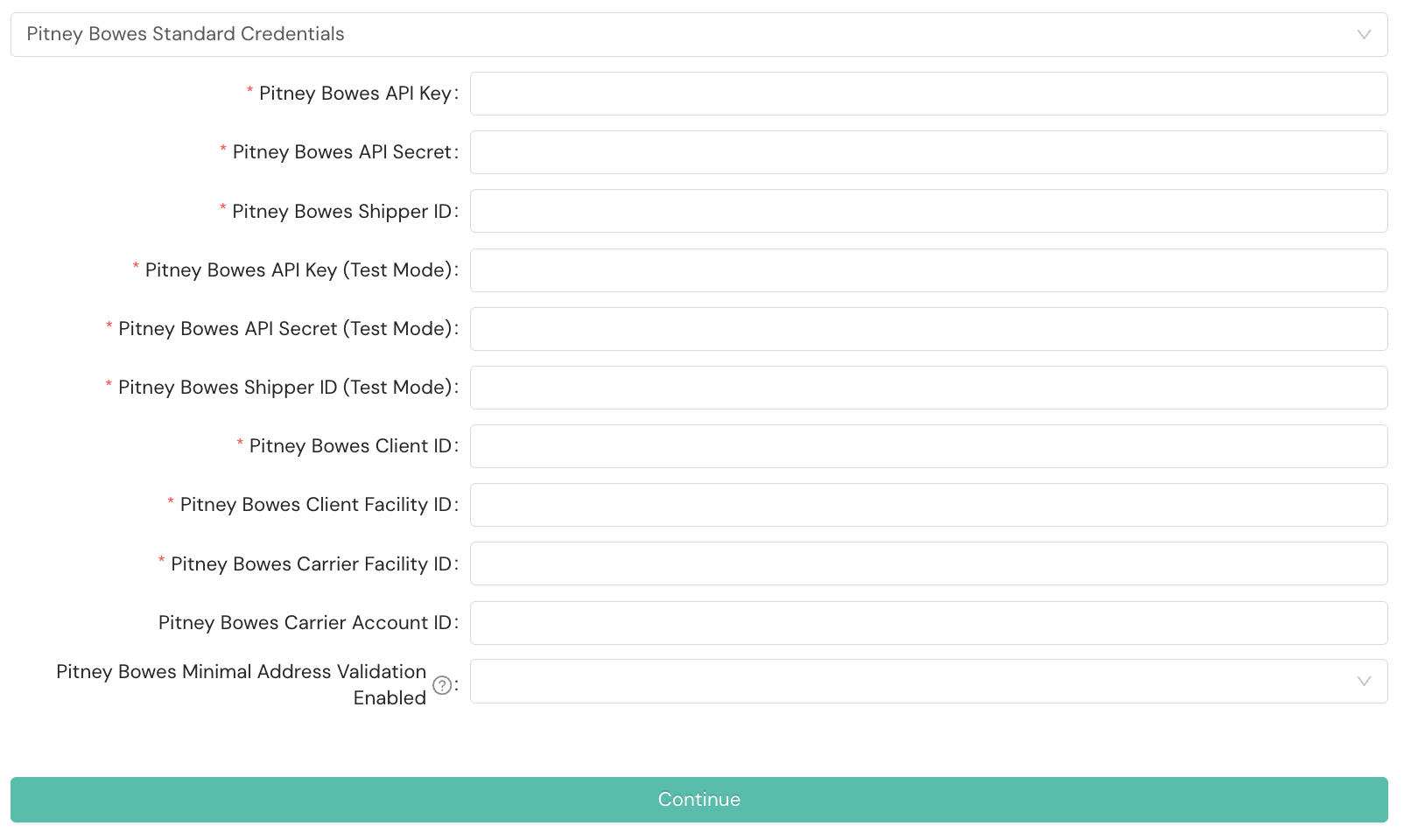Screen dimensions: 1404x840
Task: Click 'Pitney Bowes Client Facility ID' label
Action: 316,505
